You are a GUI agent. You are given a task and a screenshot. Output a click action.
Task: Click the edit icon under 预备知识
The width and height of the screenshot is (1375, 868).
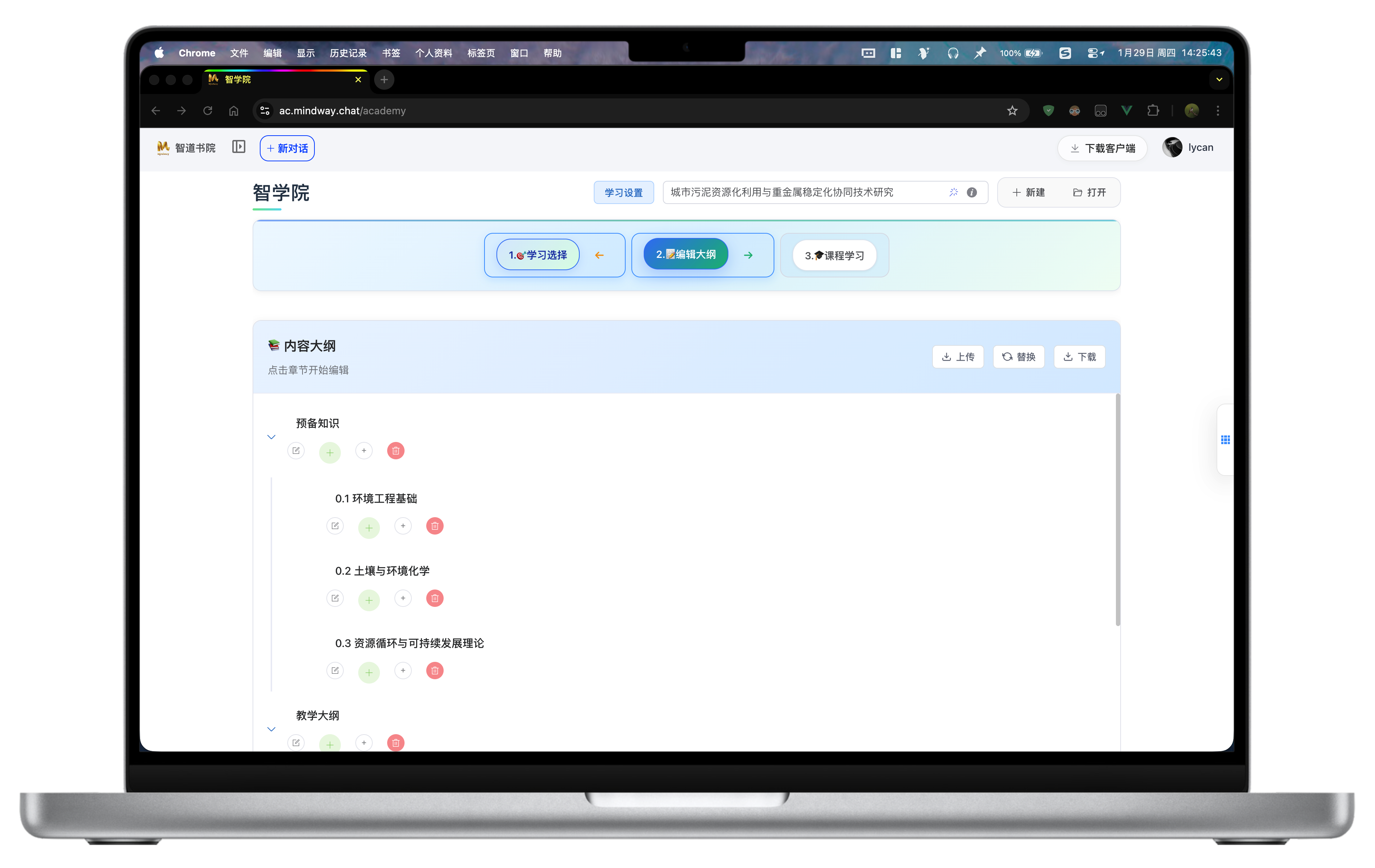[x=296, y=451]
